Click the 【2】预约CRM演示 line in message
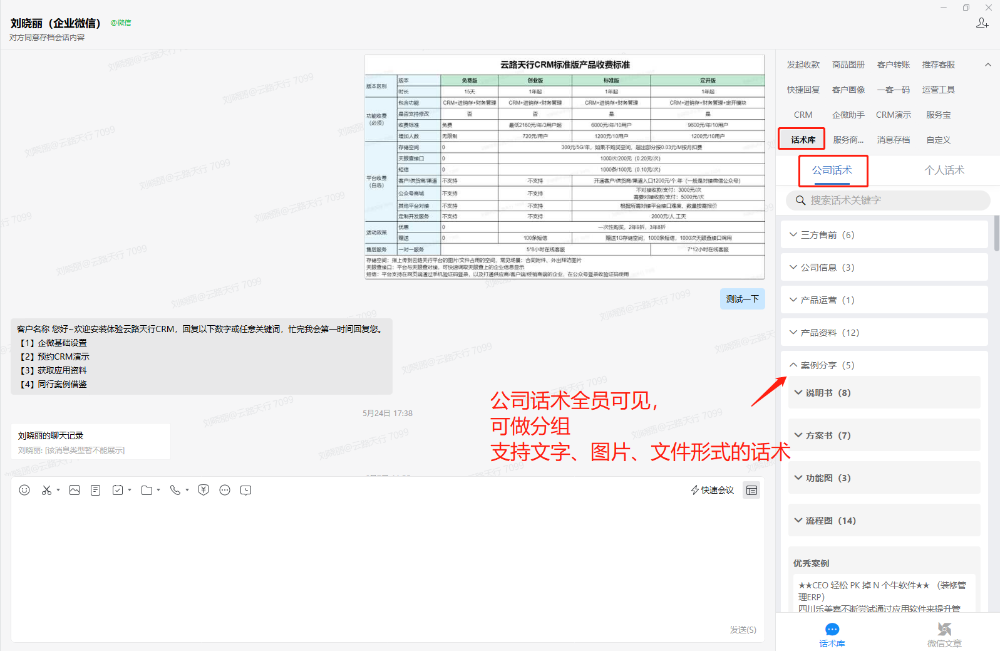Screen dimensions: 1000x651 (x=55, y=356)
